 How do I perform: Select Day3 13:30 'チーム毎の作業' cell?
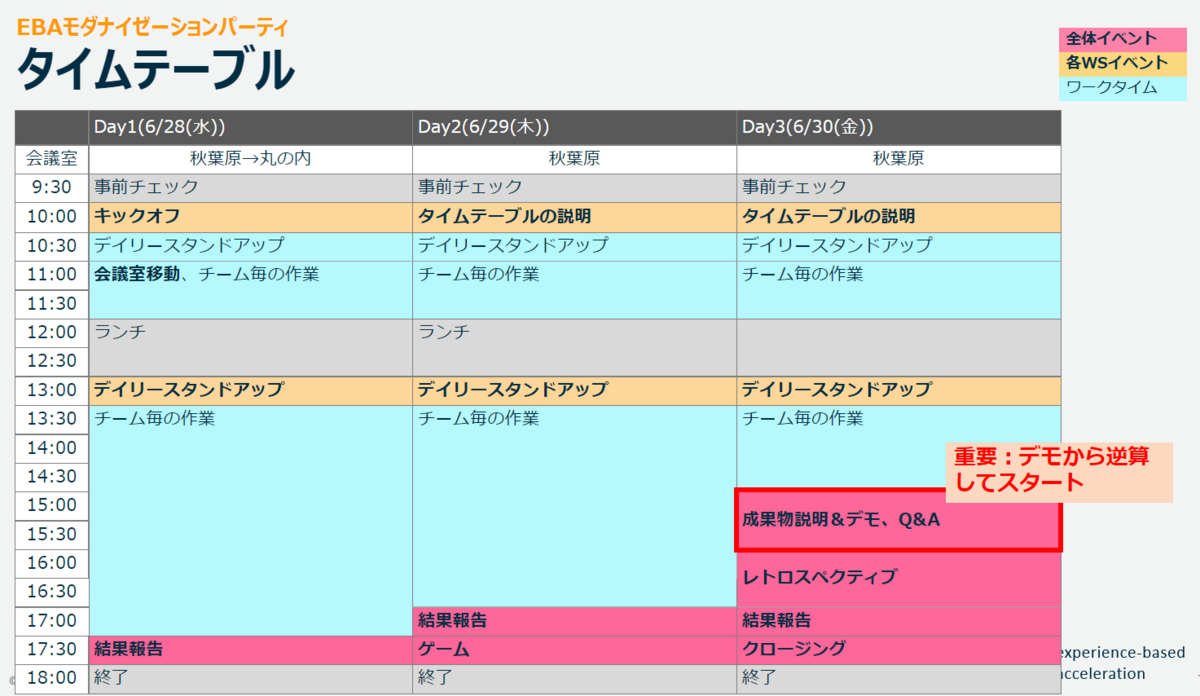click(x=899, y=448)
